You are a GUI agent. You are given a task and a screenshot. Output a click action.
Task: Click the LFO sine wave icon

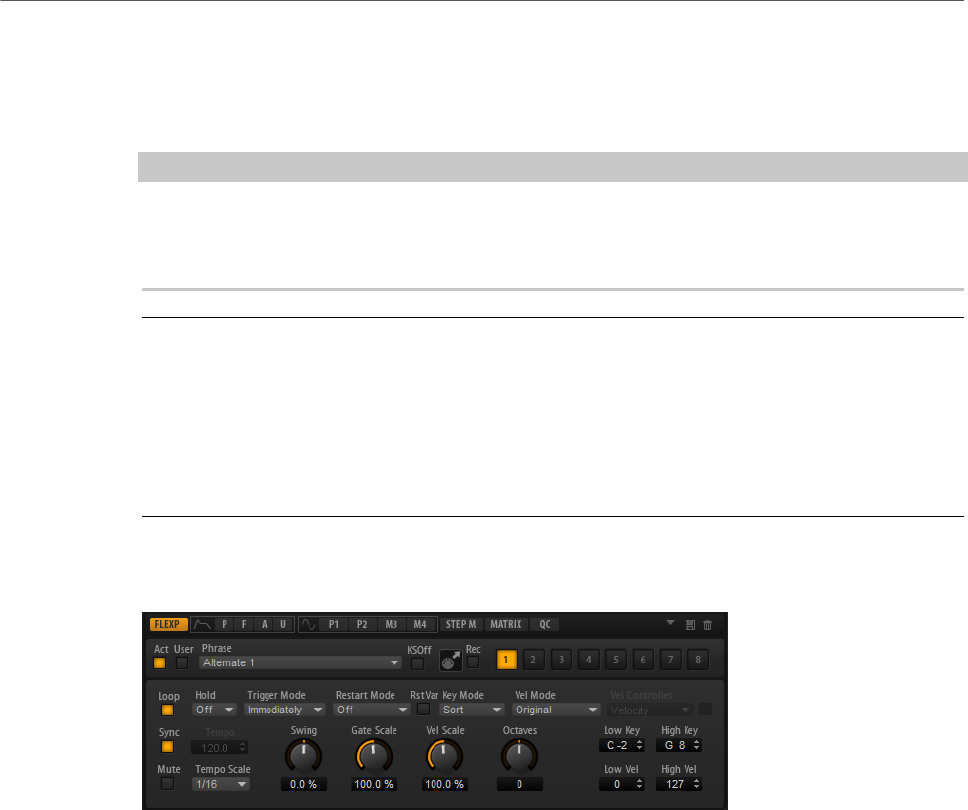click(309, 624)
